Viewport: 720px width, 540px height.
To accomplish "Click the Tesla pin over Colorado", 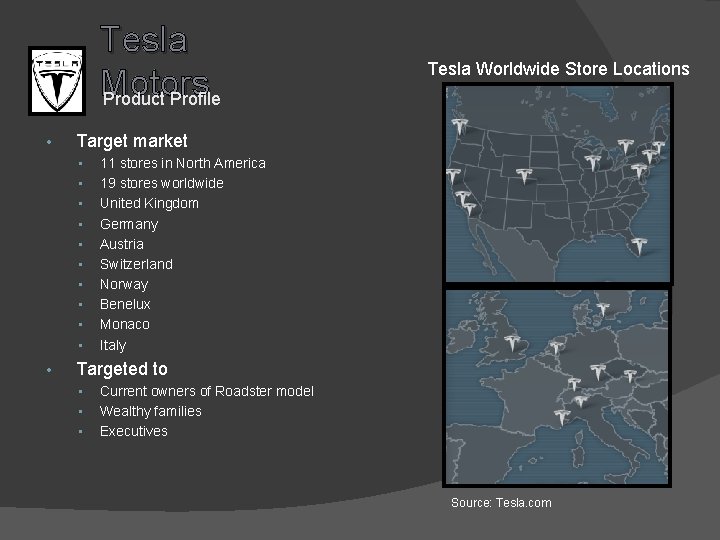I will click(x=523, y=176).
